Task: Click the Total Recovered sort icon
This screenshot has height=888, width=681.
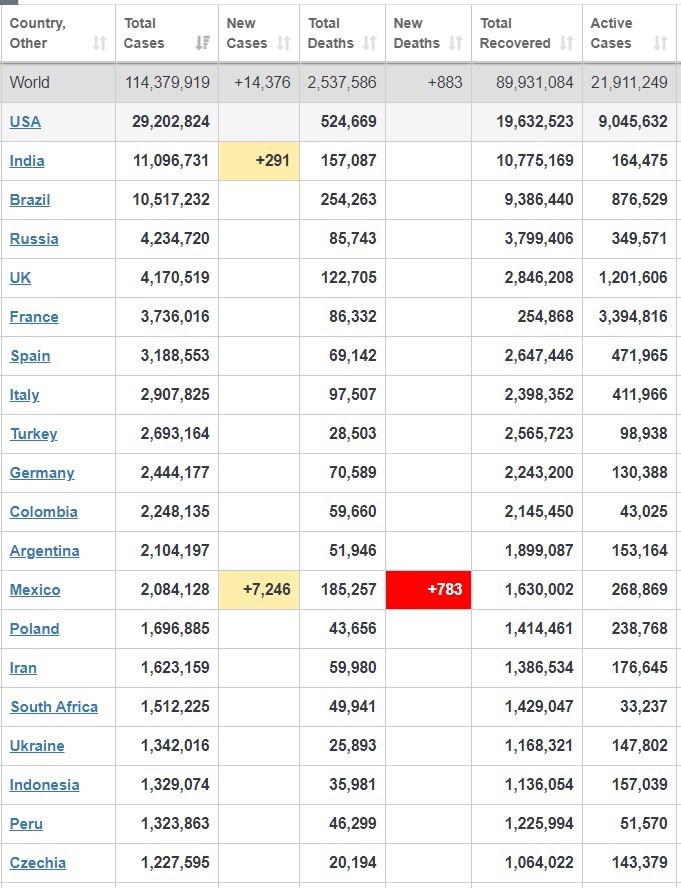Action: (x=567, y=43)
